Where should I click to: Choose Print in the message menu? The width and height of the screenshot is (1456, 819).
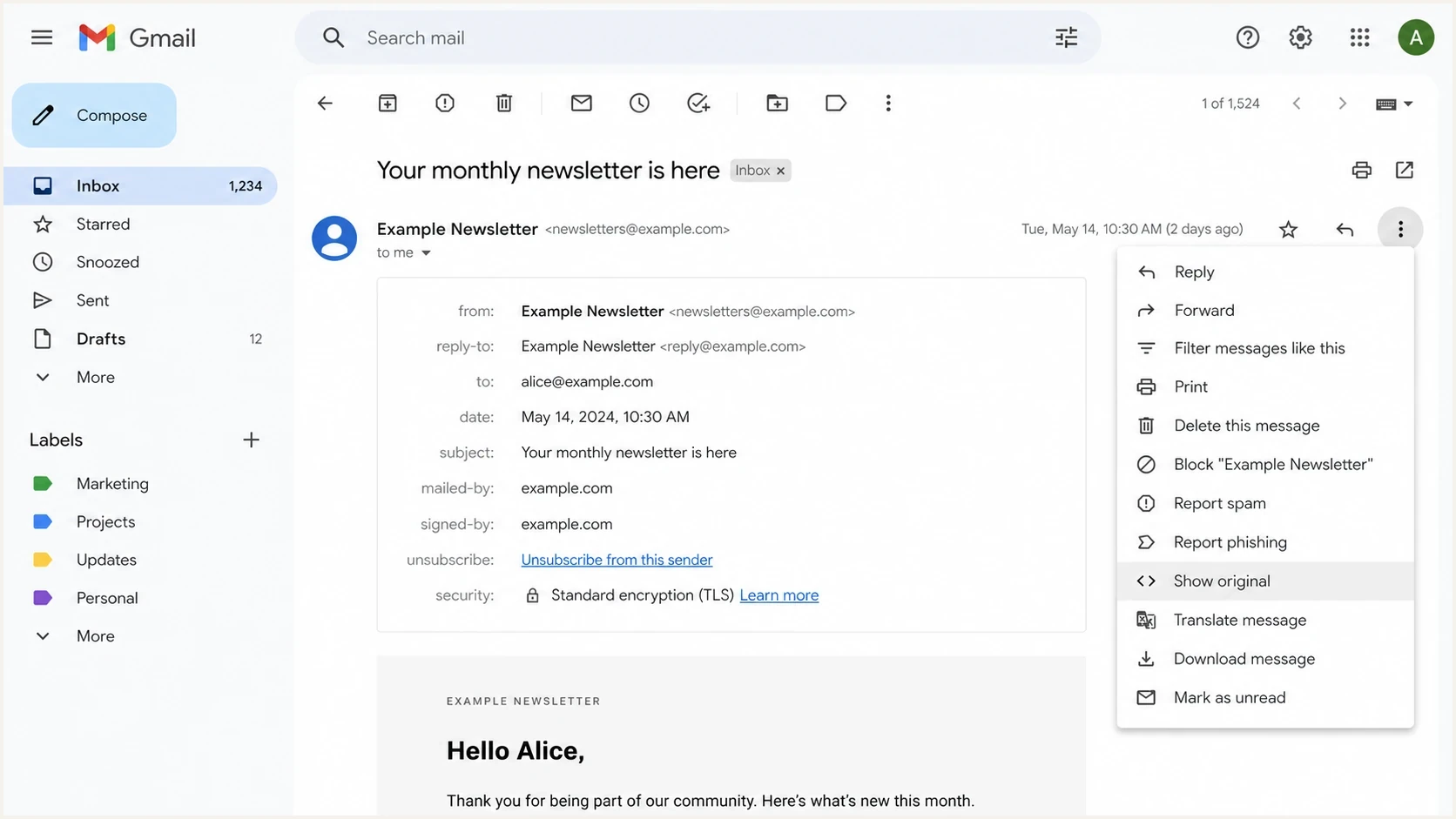tap(1265, 386)
